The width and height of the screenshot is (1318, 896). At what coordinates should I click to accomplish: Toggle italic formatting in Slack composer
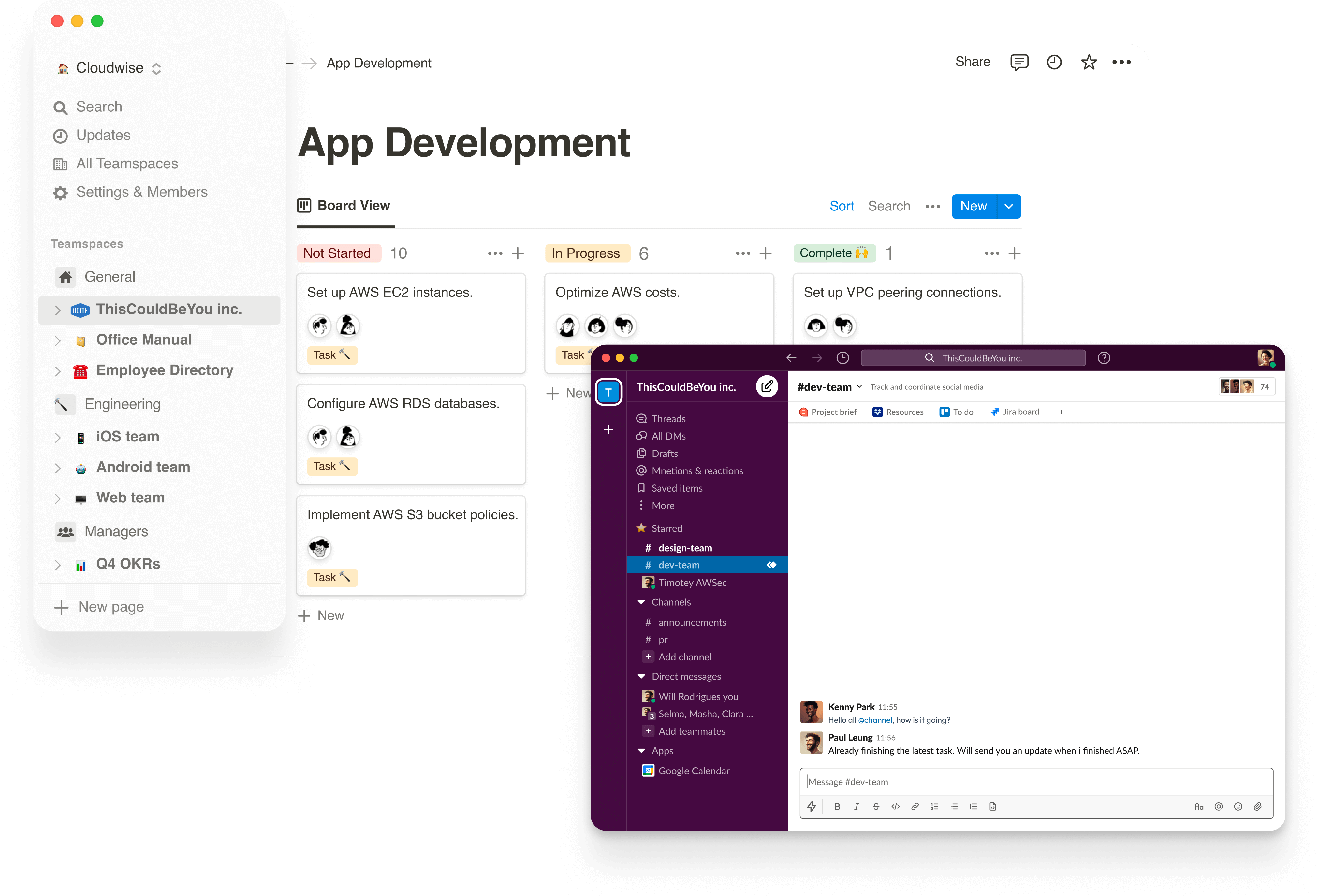point(857,806)
